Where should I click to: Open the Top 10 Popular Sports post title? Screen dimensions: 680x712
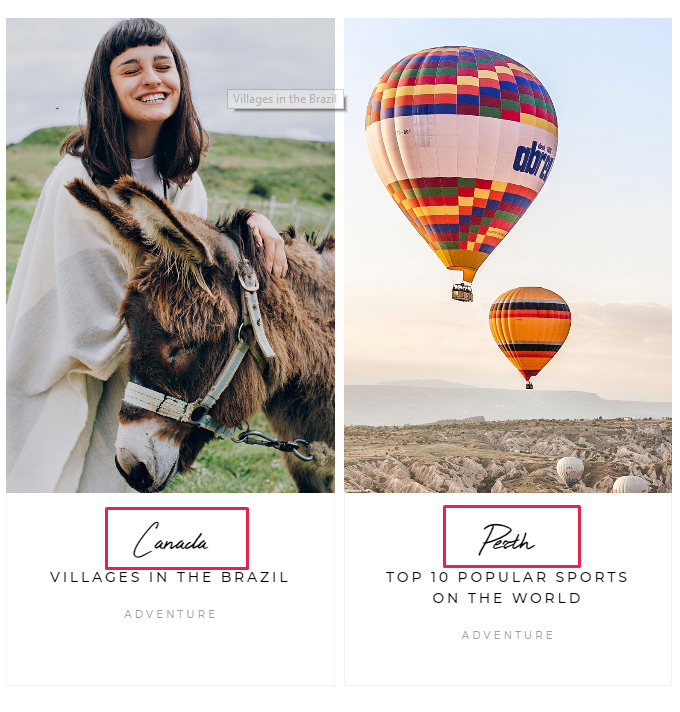pyautogui.click(x=507, y=588)
